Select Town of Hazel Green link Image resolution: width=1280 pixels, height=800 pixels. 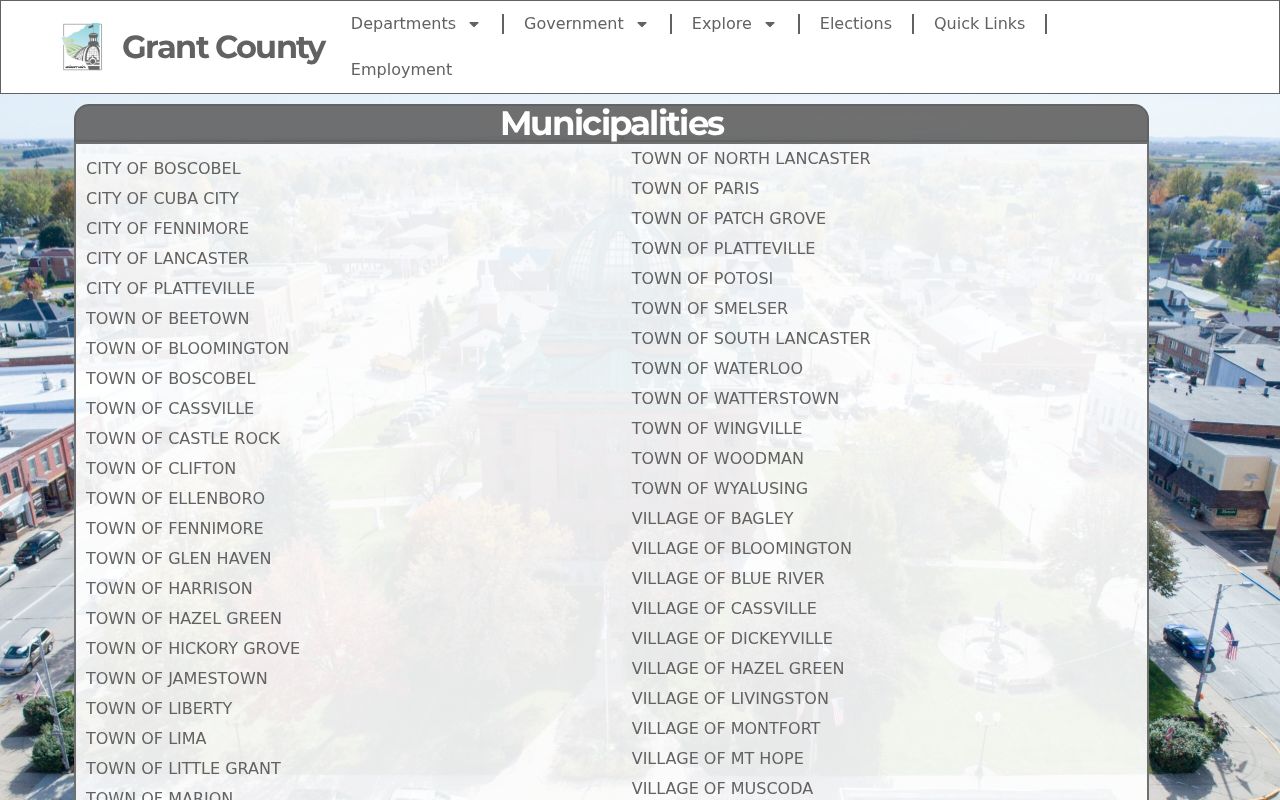184,618
